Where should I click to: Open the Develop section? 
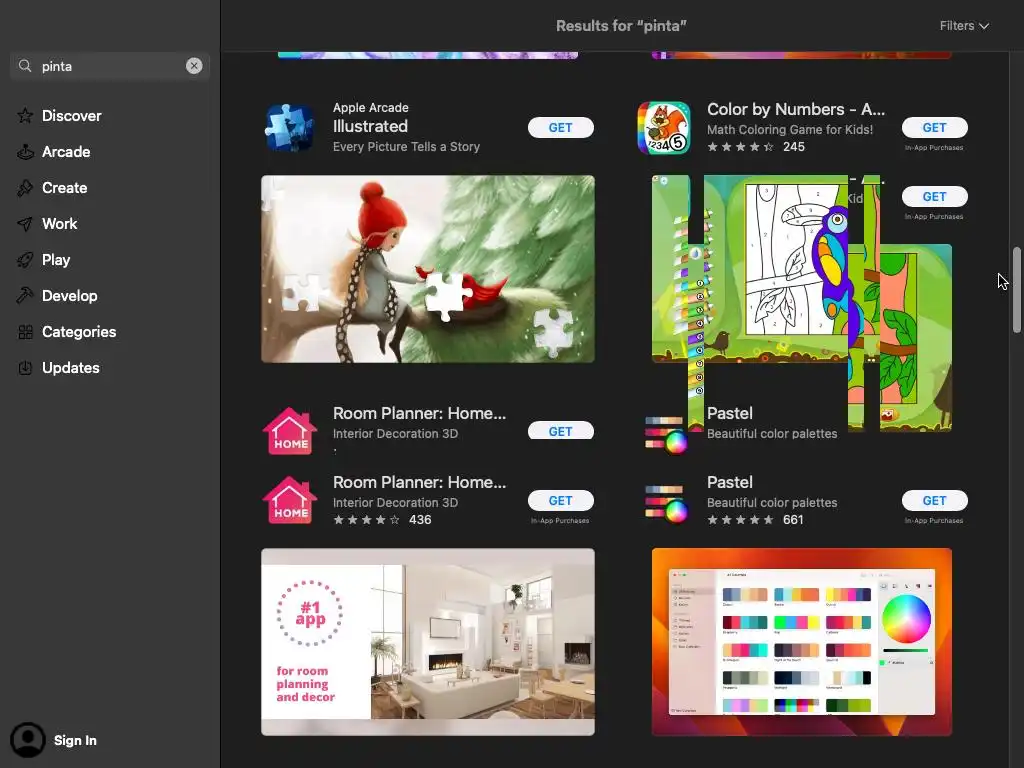[69, 295]
